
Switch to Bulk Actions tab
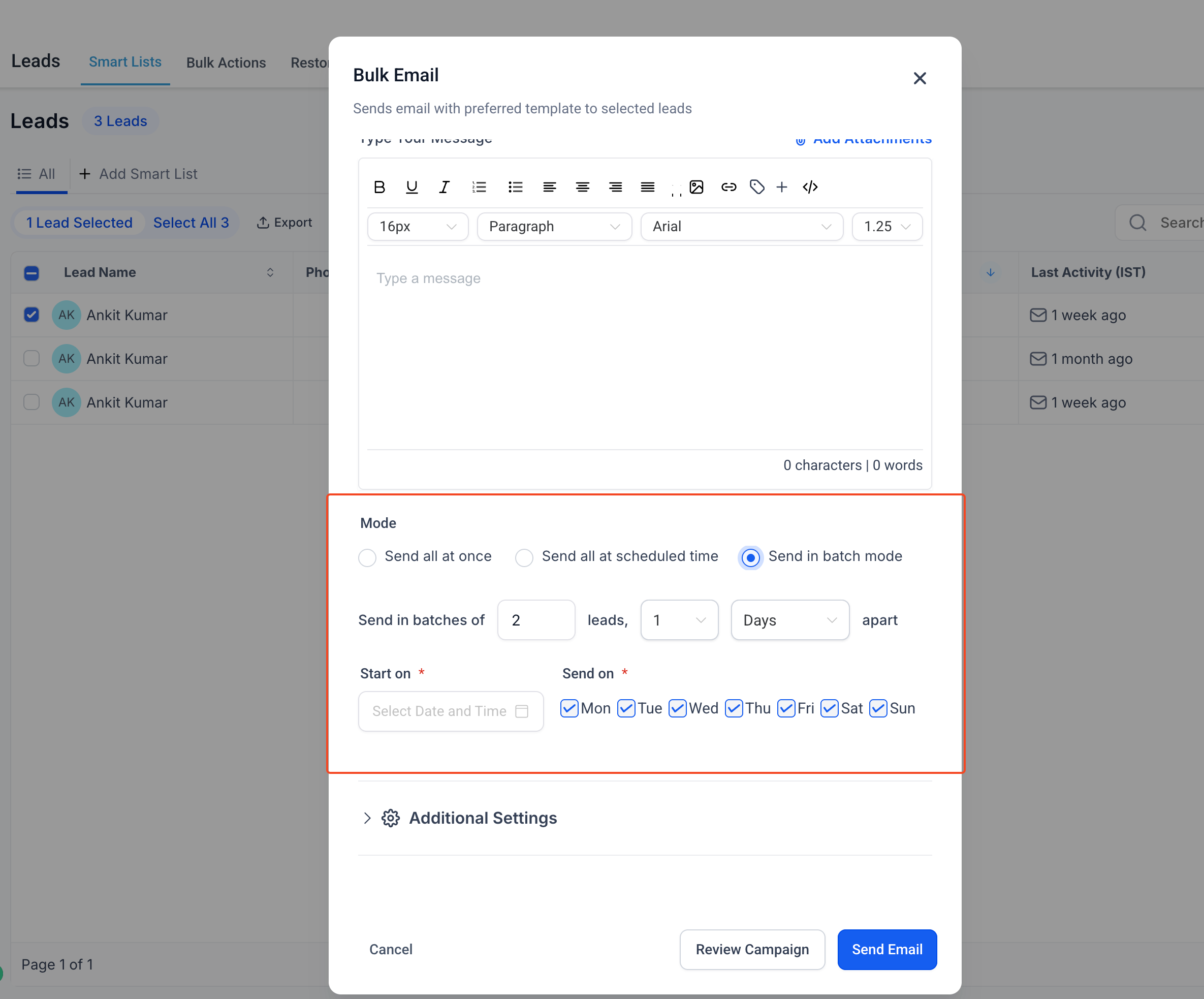click(x=226, y=63)
